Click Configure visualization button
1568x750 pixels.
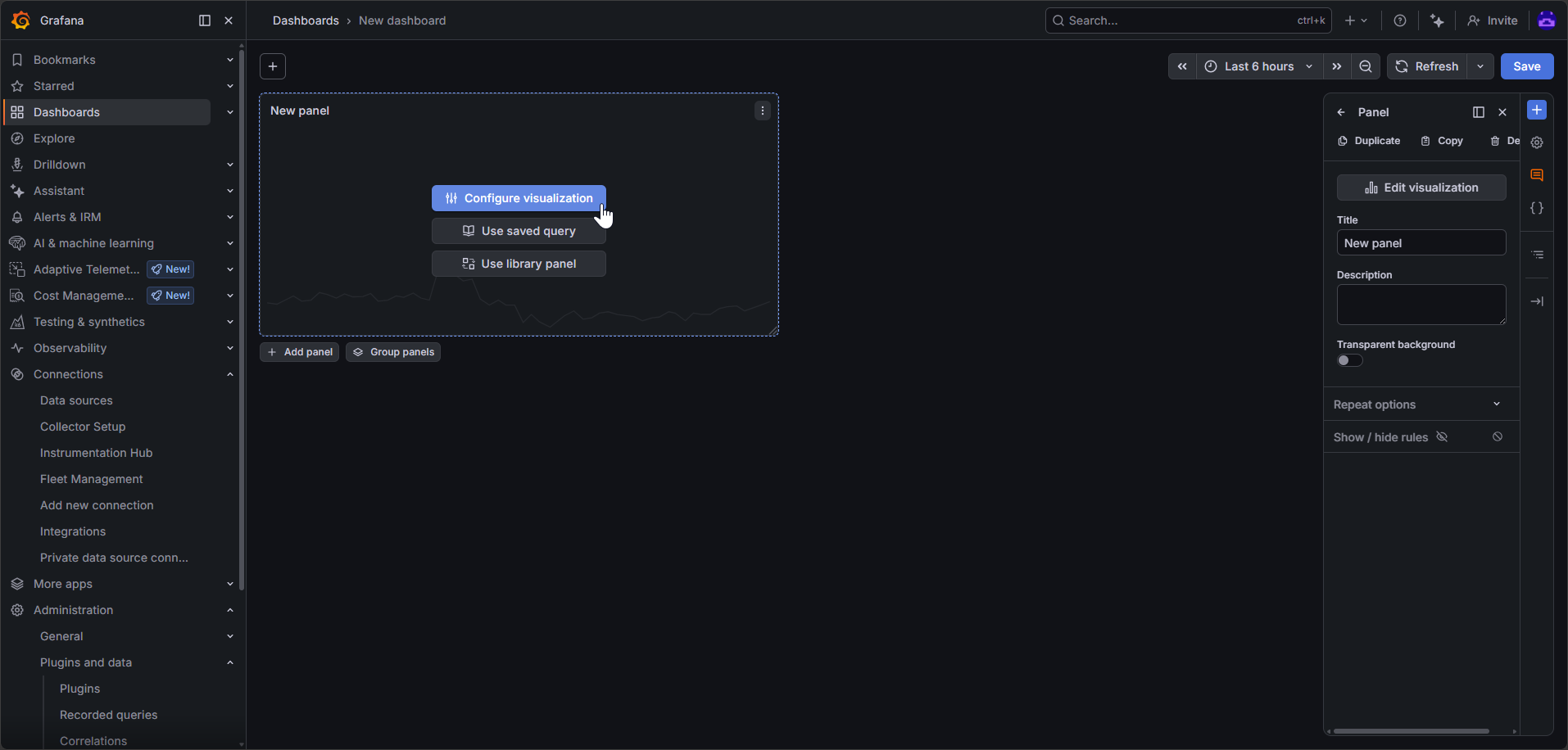pos(519,198)
